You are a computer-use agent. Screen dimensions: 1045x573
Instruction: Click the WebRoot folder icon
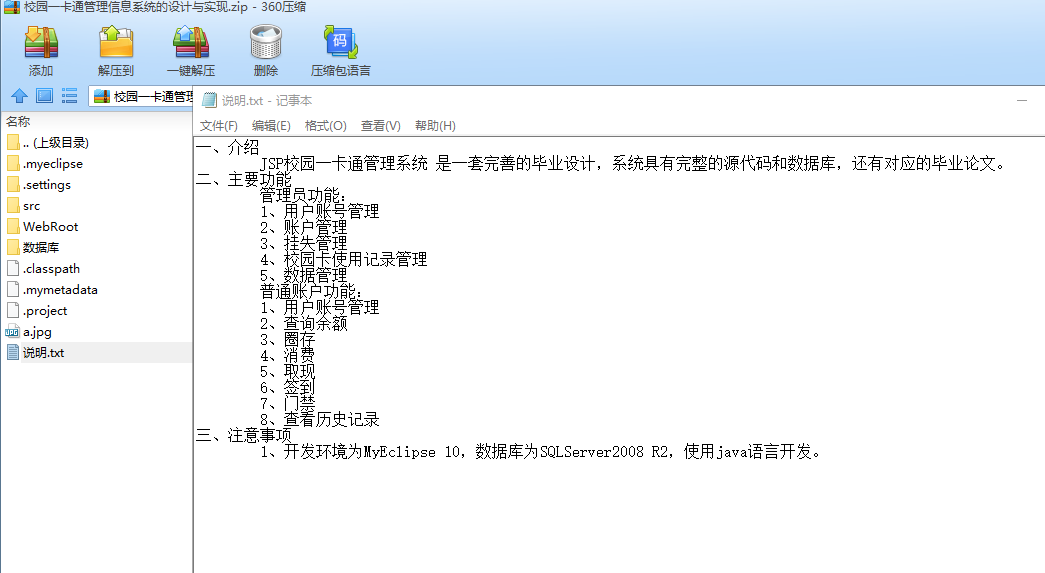13,227
